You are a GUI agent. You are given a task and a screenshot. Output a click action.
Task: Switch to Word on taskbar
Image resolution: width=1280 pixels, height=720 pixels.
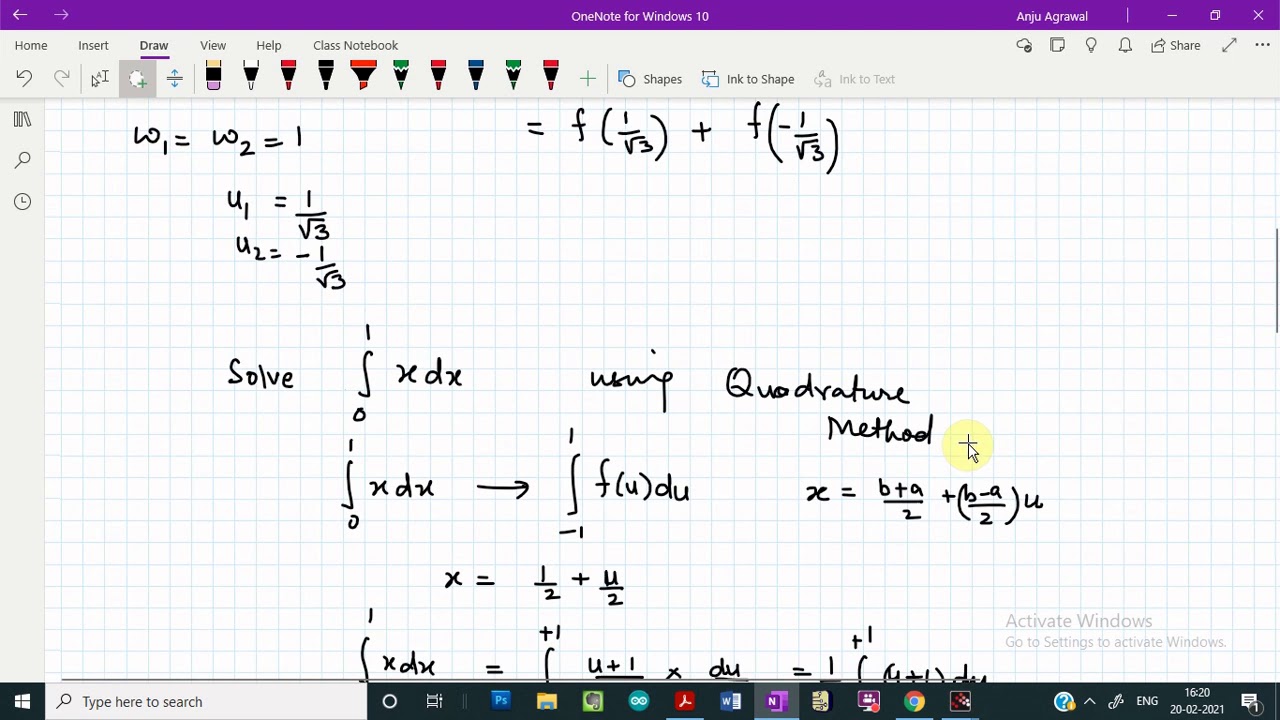click(x=731, y=701)
